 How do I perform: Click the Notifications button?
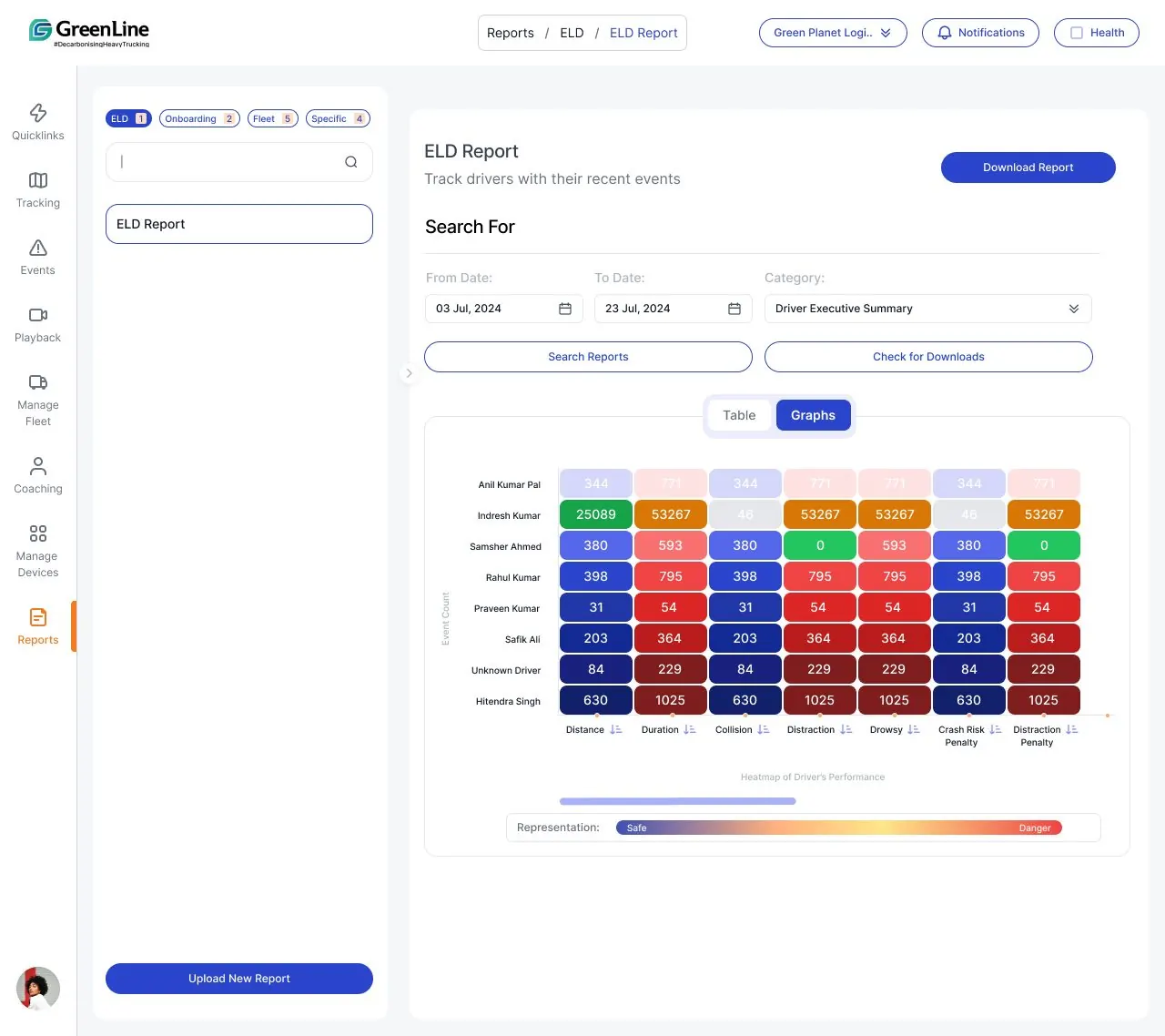980,33
